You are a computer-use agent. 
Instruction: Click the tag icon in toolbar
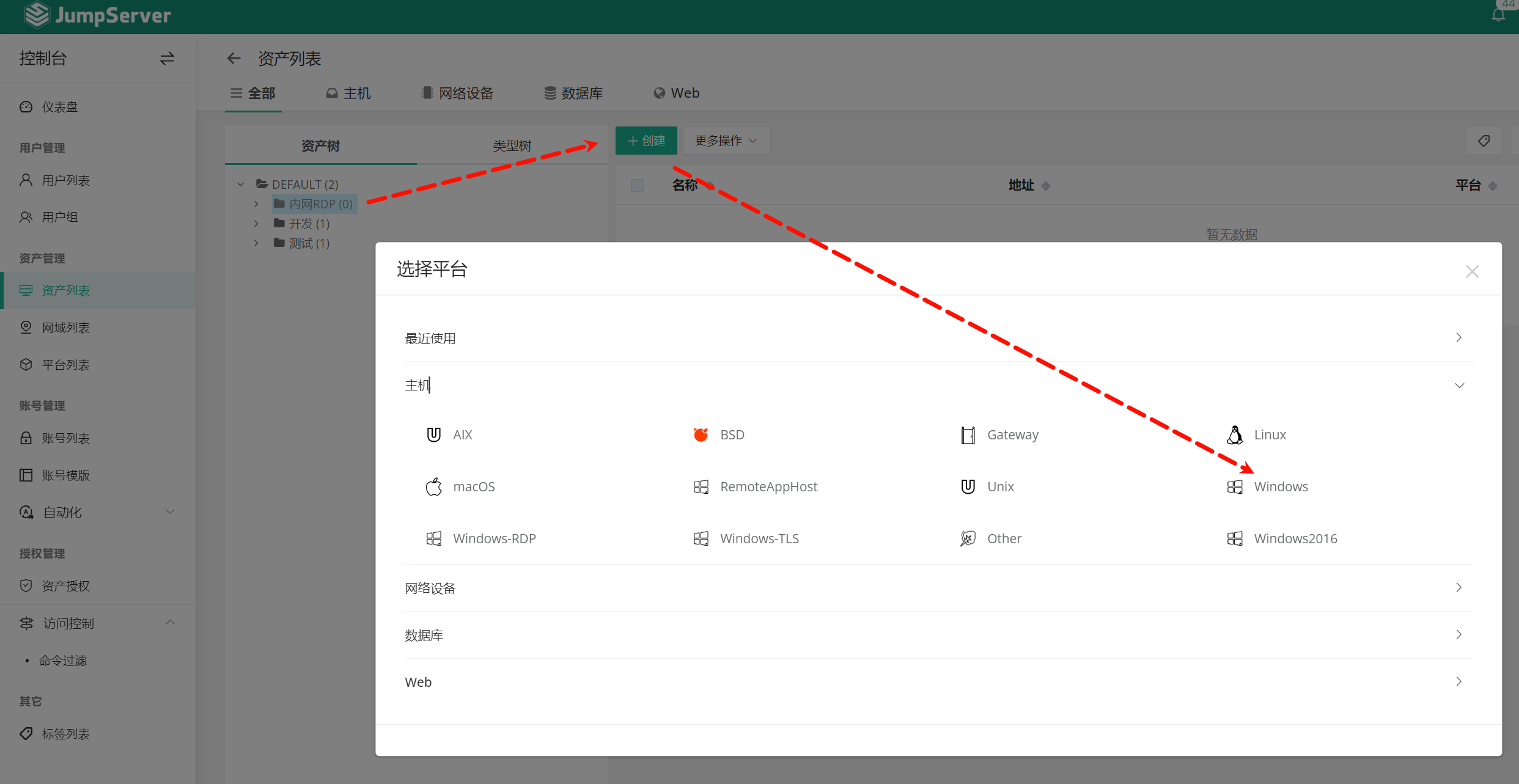(1484, 141)
